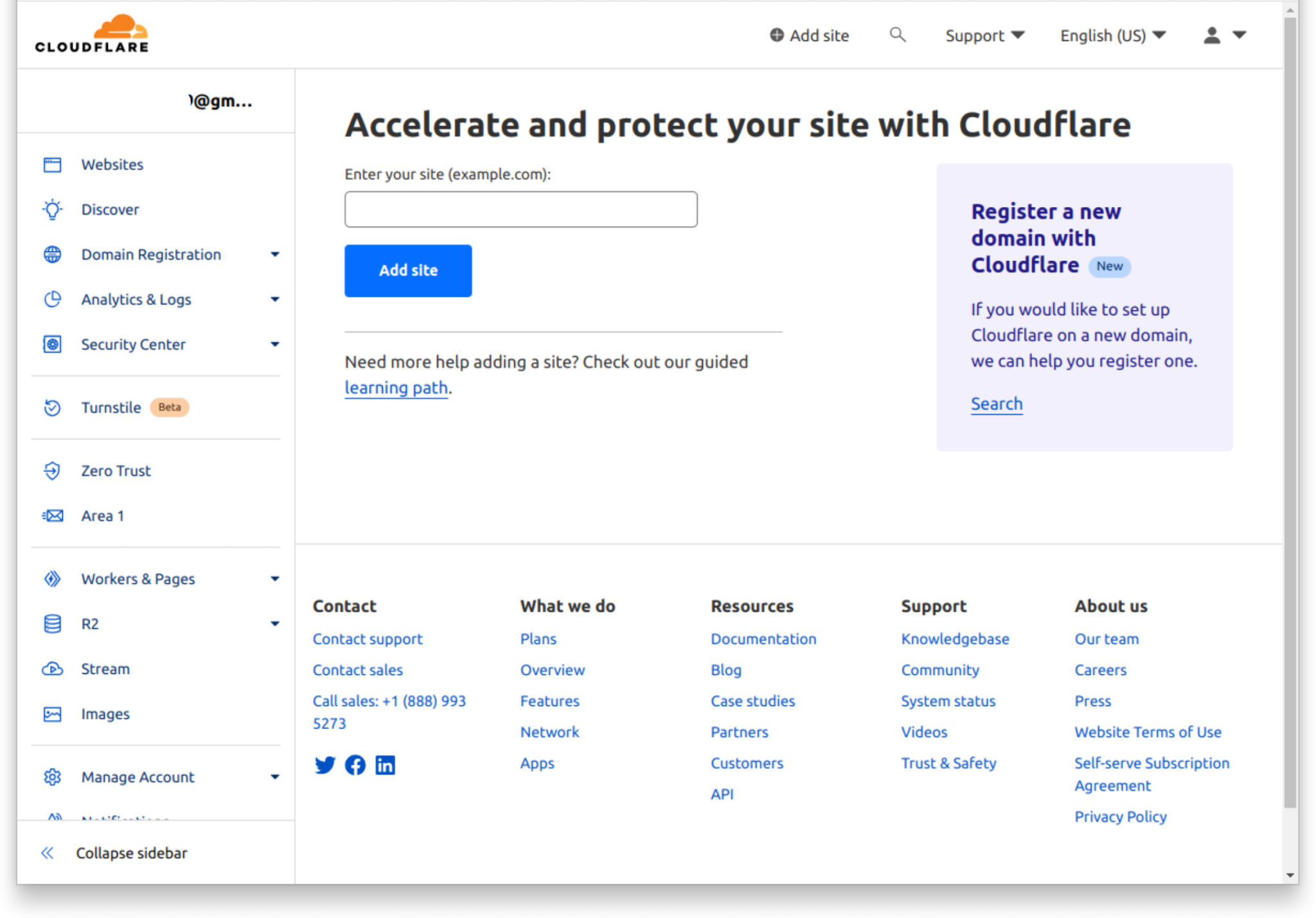Open the English (US) language dropdown
This screenshot has width=1316, height=918.
[x=1111, y=35]
